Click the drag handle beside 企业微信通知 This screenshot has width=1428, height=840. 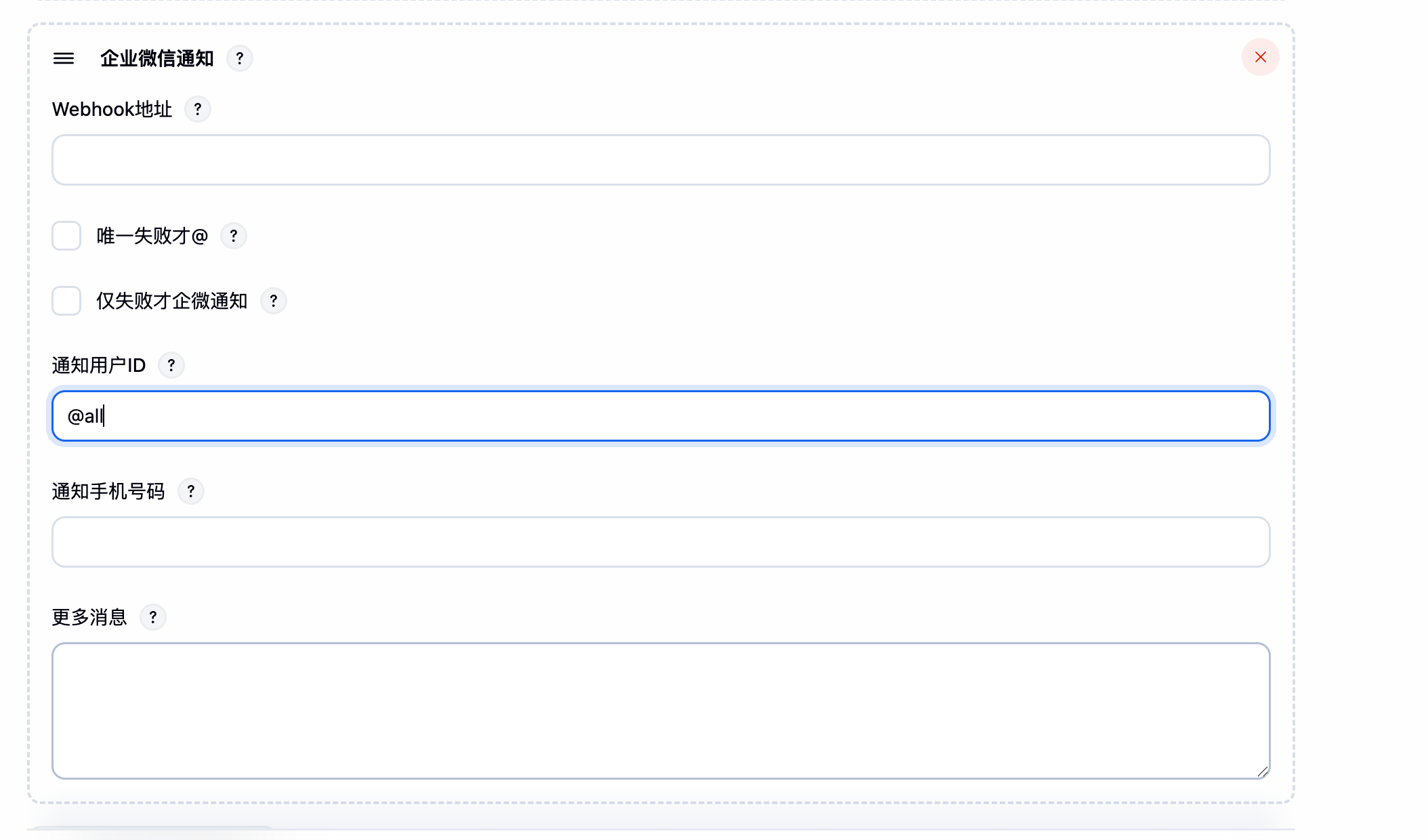[x=64, y=59]
